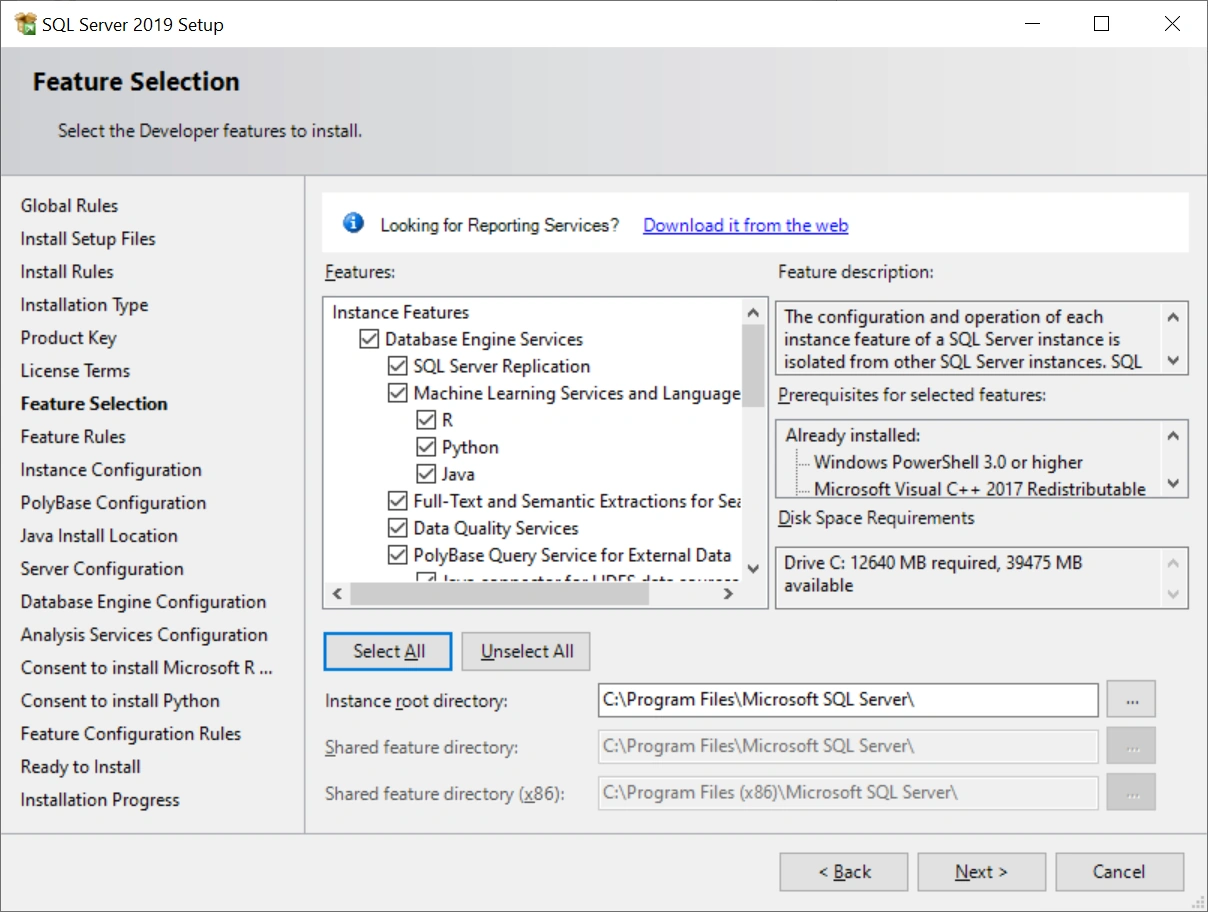Select Already installed in the prerequisites tree
Image resolution: width=1208 pixels, height=912 pixels.
(852, 435)
